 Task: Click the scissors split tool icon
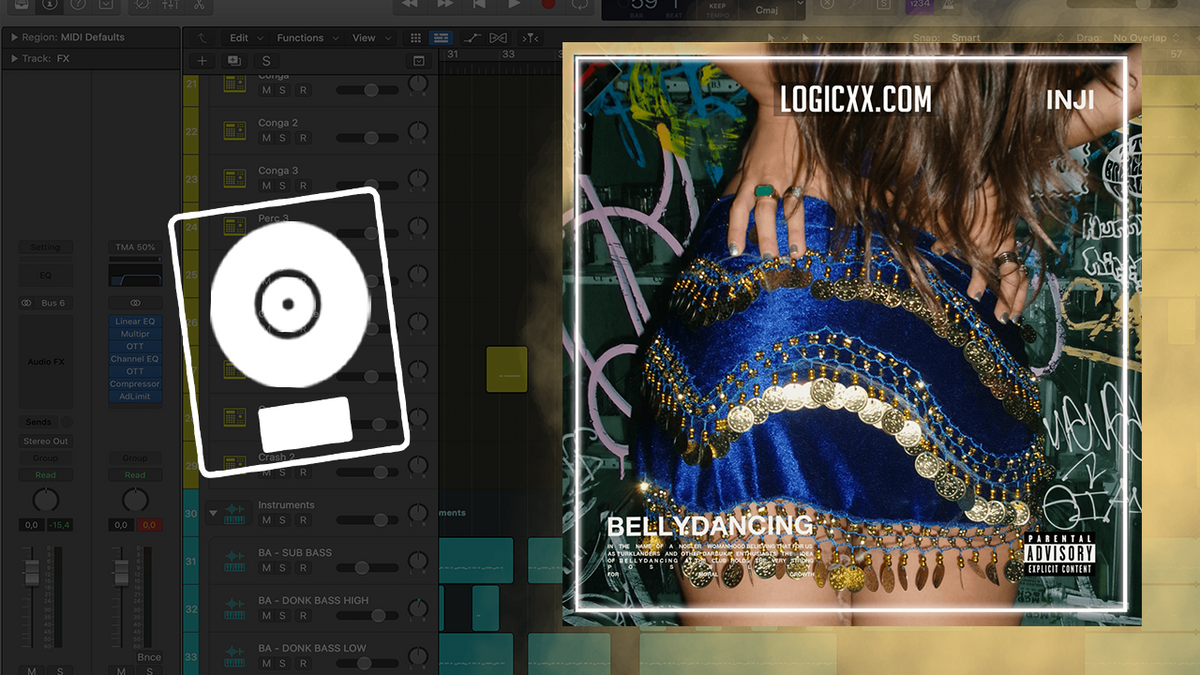[199, 8]
